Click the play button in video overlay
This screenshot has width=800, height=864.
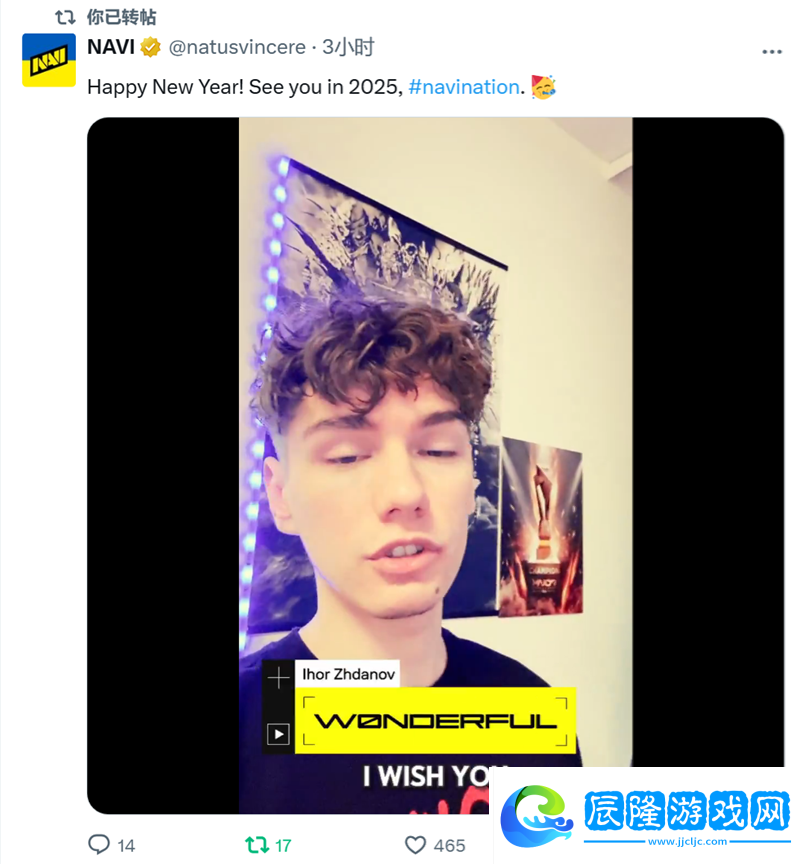[x=278, y=734]
